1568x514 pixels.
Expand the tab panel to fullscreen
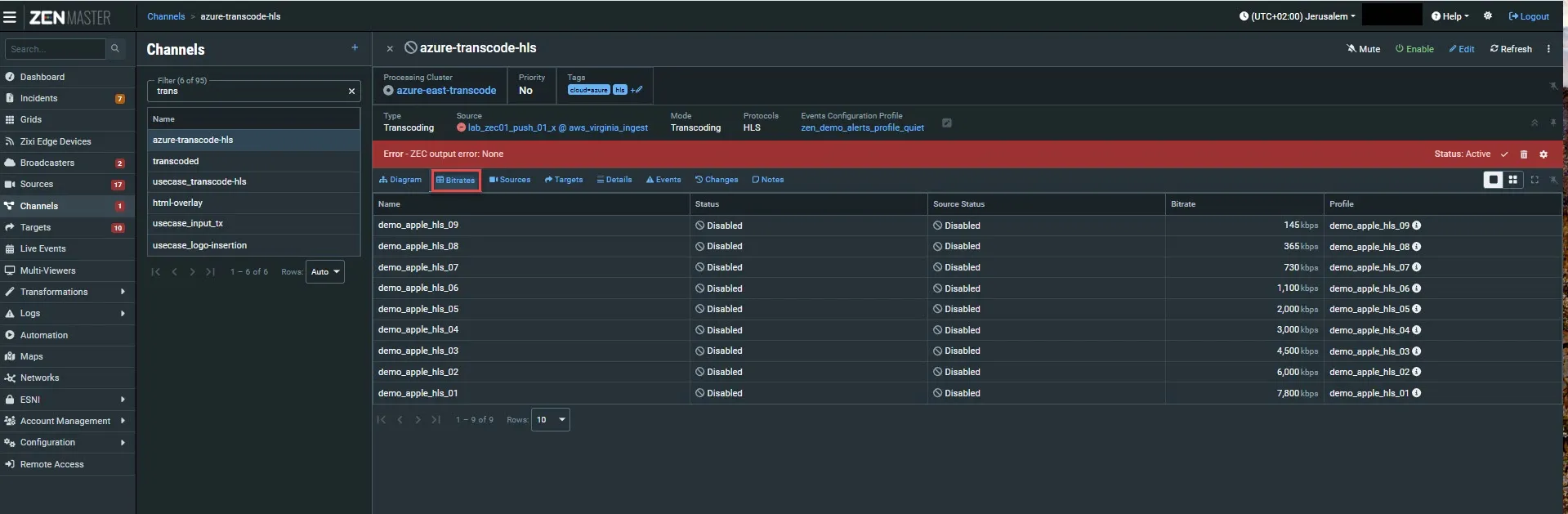[x=1534, y=180]
